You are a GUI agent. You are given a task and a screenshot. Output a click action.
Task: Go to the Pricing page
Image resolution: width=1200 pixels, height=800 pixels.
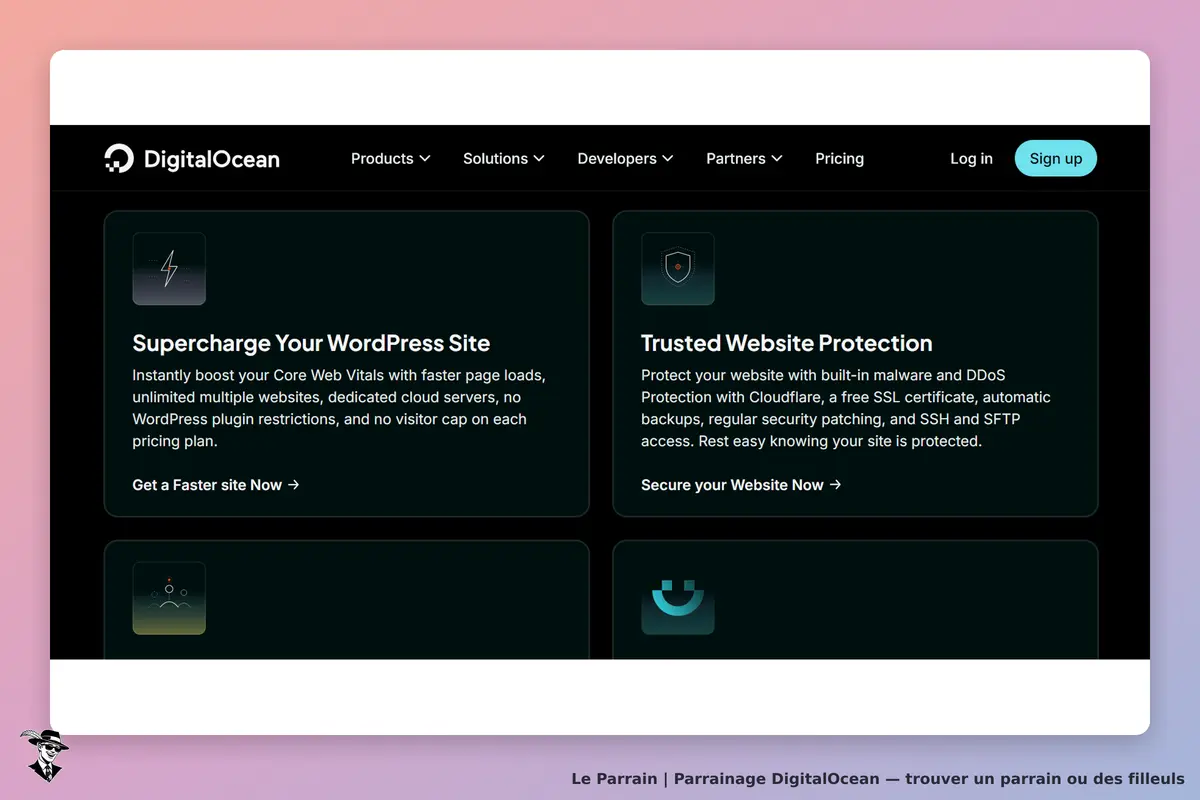pos(839,158)
